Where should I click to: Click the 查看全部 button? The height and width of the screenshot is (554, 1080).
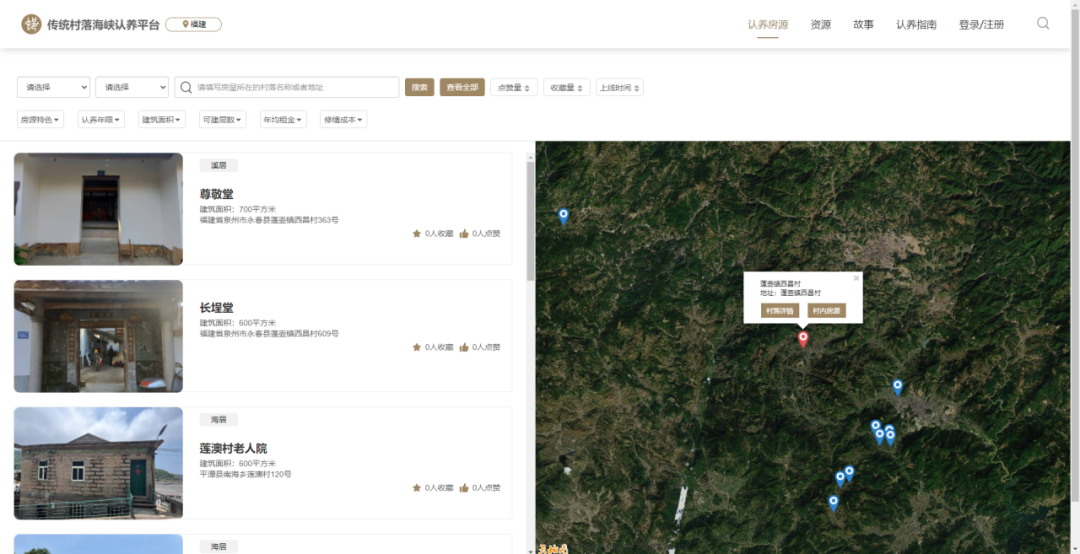(x=462, y=88)
